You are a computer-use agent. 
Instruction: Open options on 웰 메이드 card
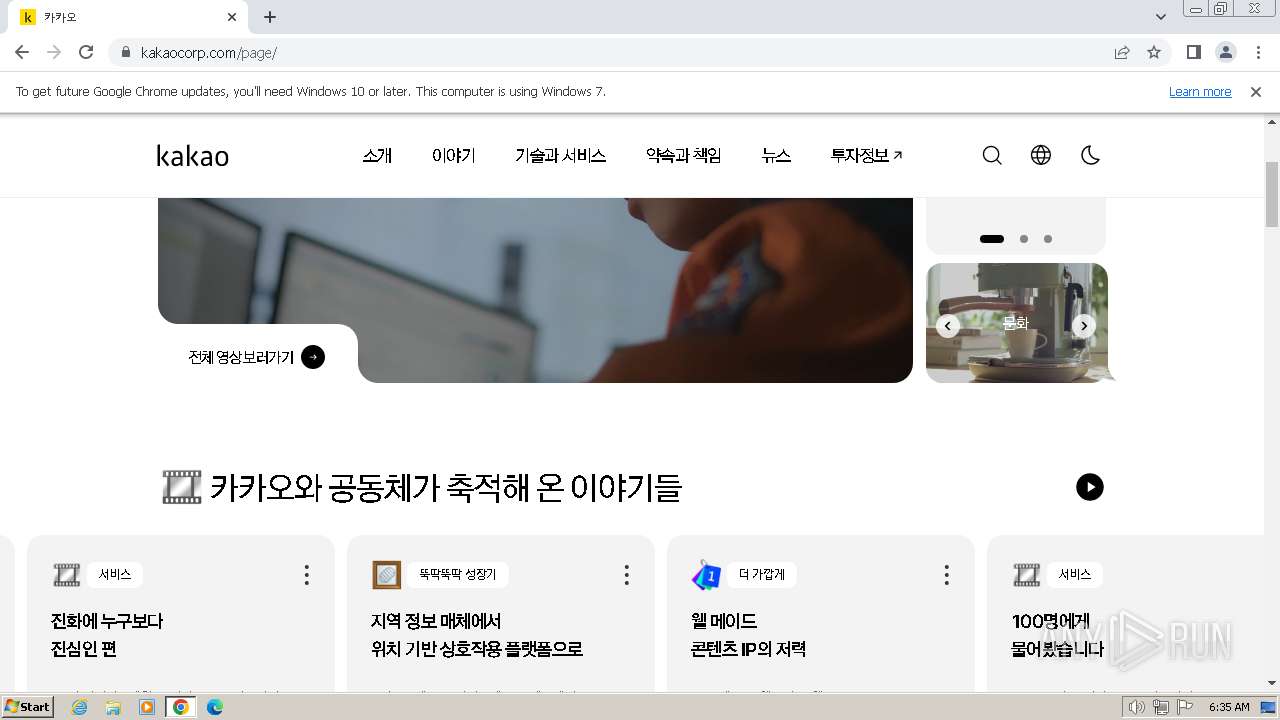pyautogui.click(x=946, y=575)
